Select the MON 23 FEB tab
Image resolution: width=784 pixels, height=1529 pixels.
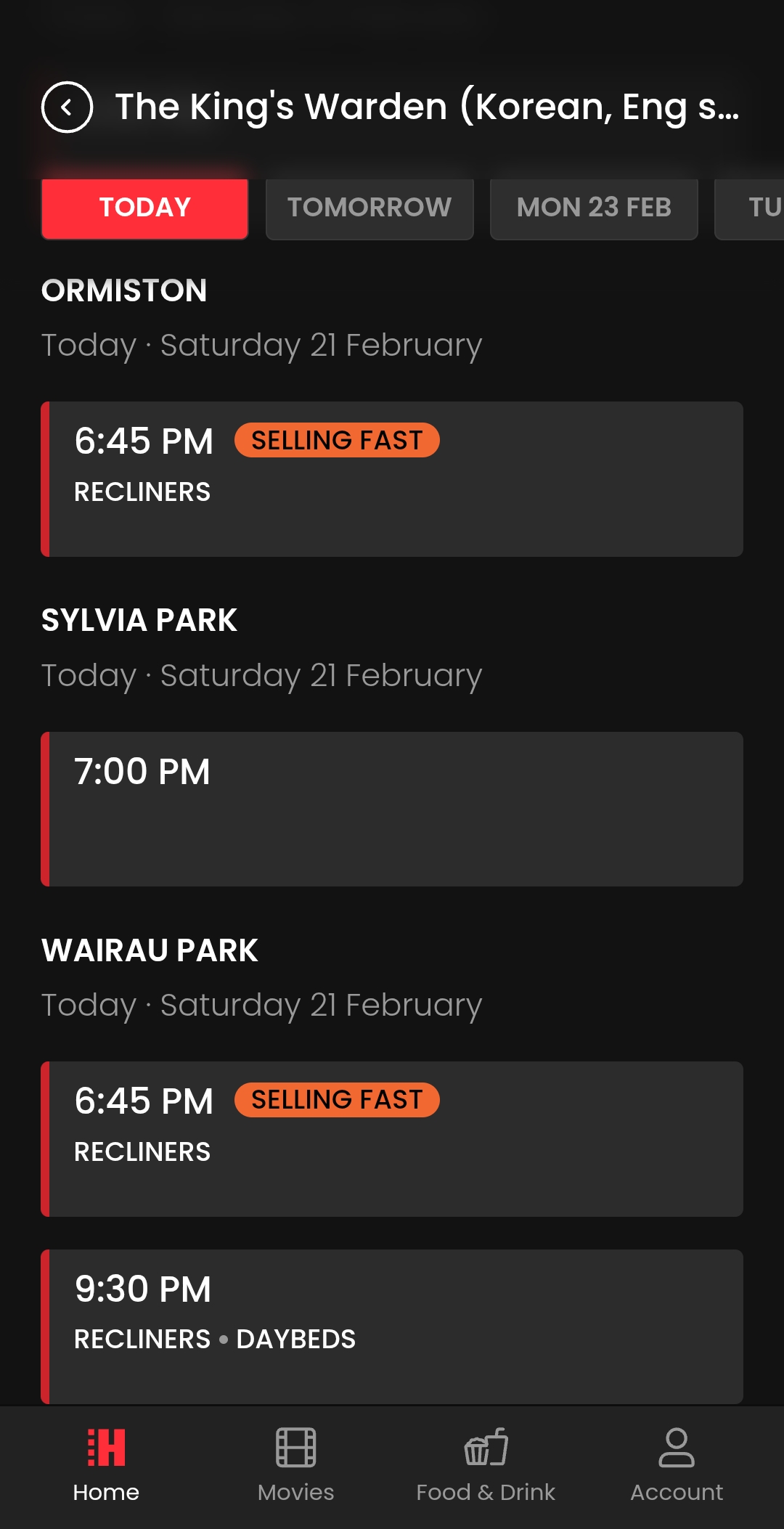[x=594, y=208]
